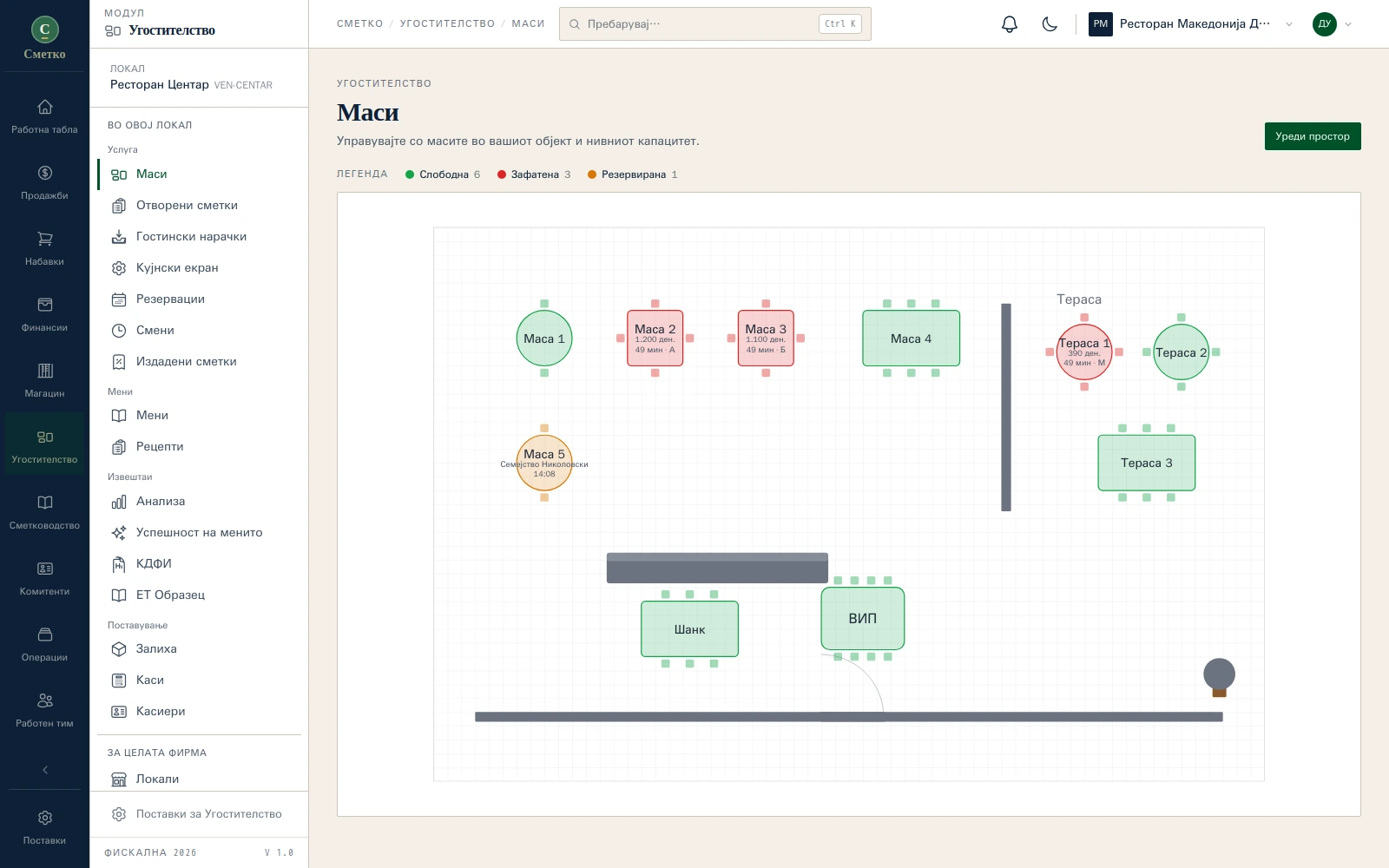Open Анализа chart icon item

click(x=199, y=502)
